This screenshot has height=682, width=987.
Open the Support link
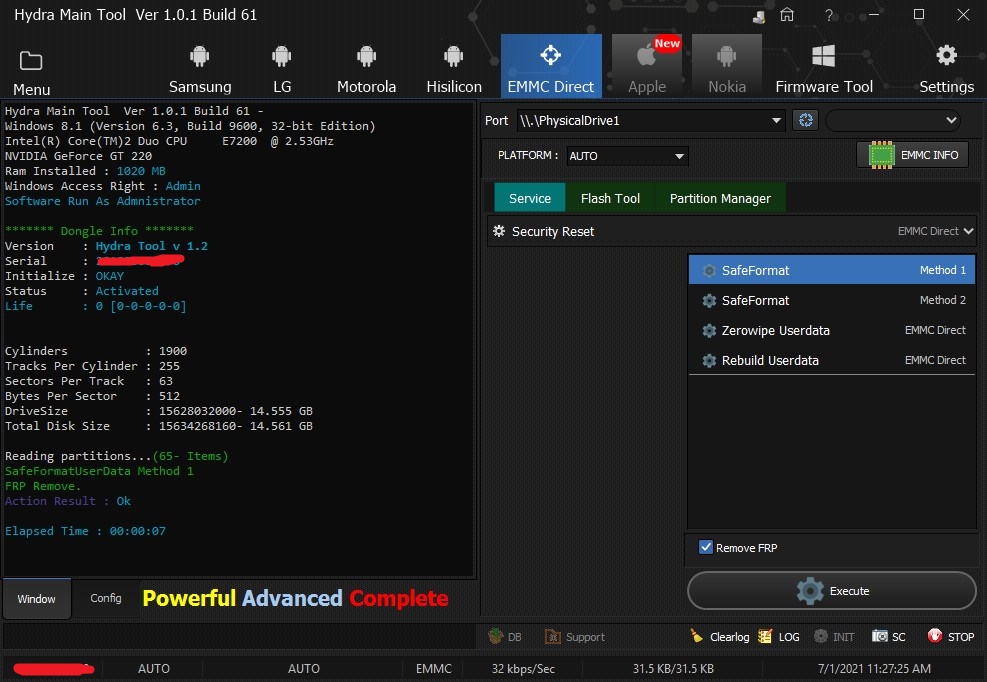[574, 637]
